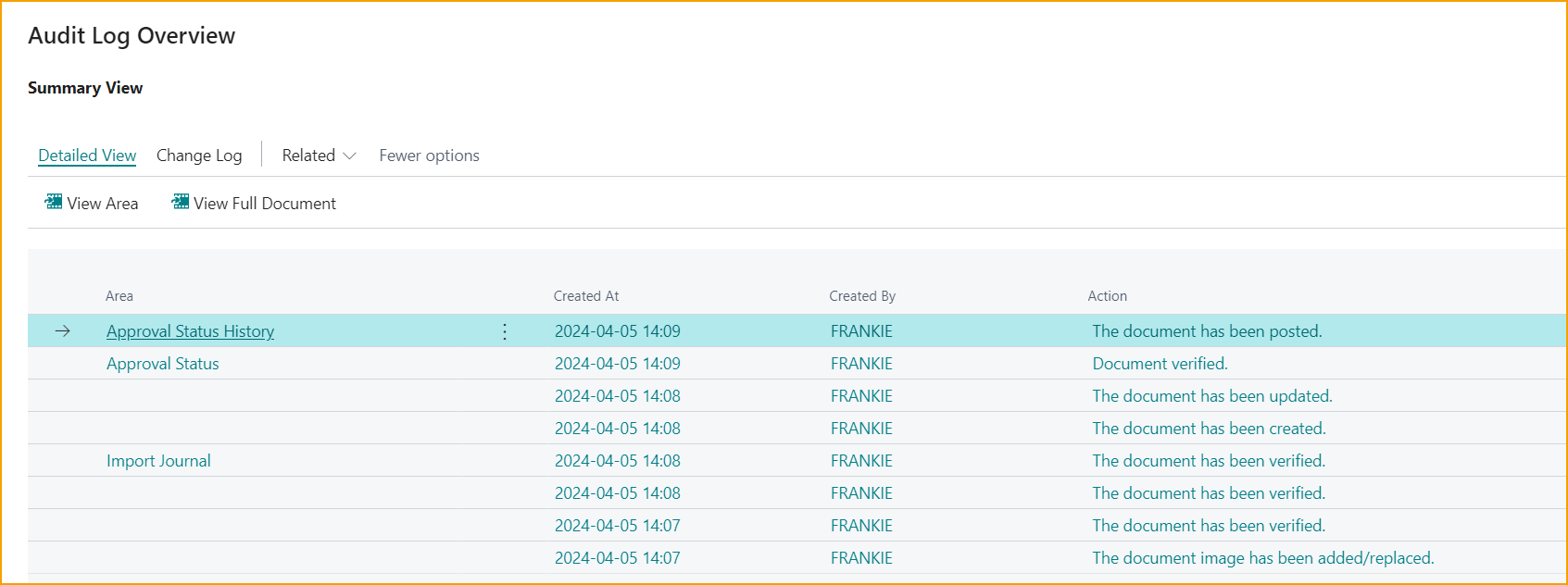
Task: Open the three-dot row options menu
Action: [505, 331]
